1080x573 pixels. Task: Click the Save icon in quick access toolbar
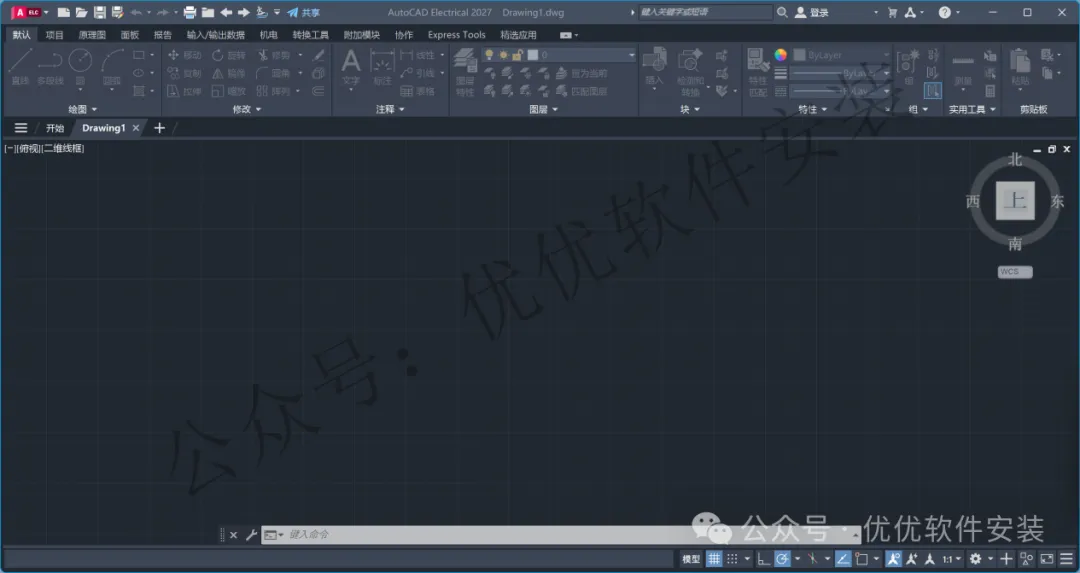[100, 12]
